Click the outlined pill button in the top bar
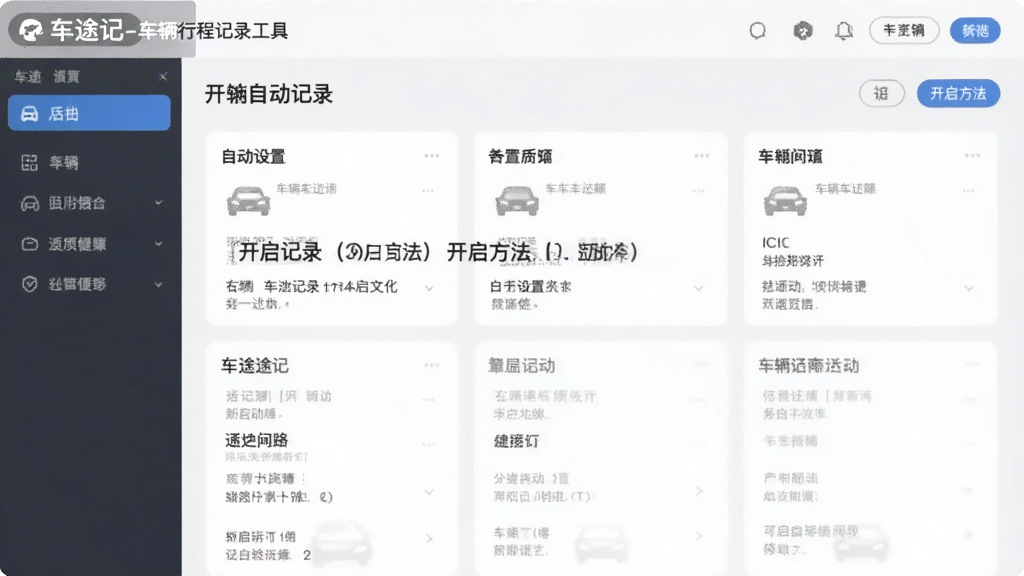The image size is (1024, 576). (904, 31)
